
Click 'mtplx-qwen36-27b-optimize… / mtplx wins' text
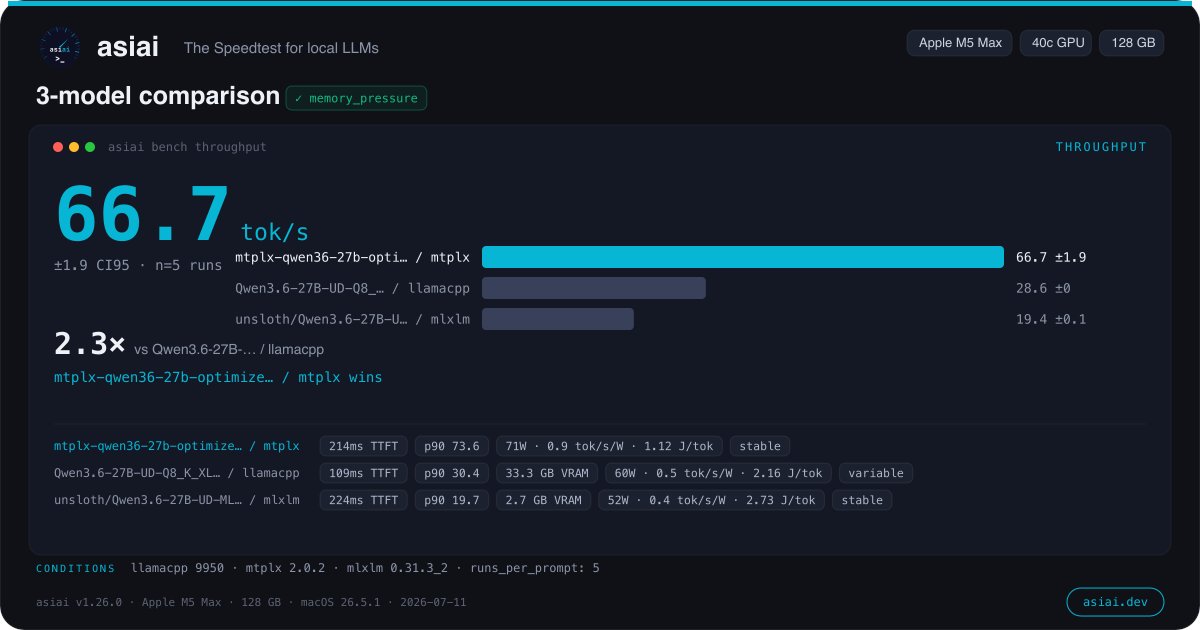(218, 377)
